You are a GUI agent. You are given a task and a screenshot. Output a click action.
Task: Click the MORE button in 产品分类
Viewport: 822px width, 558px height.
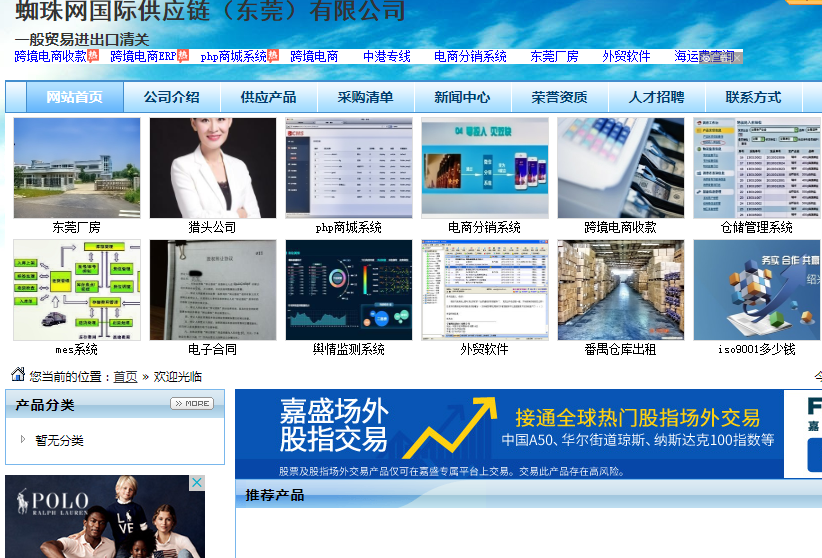coord(191,404)
